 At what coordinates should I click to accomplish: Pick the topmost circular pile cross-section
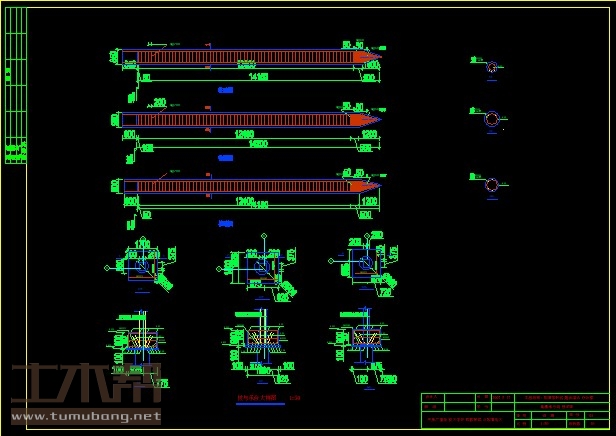click(492, 67)
